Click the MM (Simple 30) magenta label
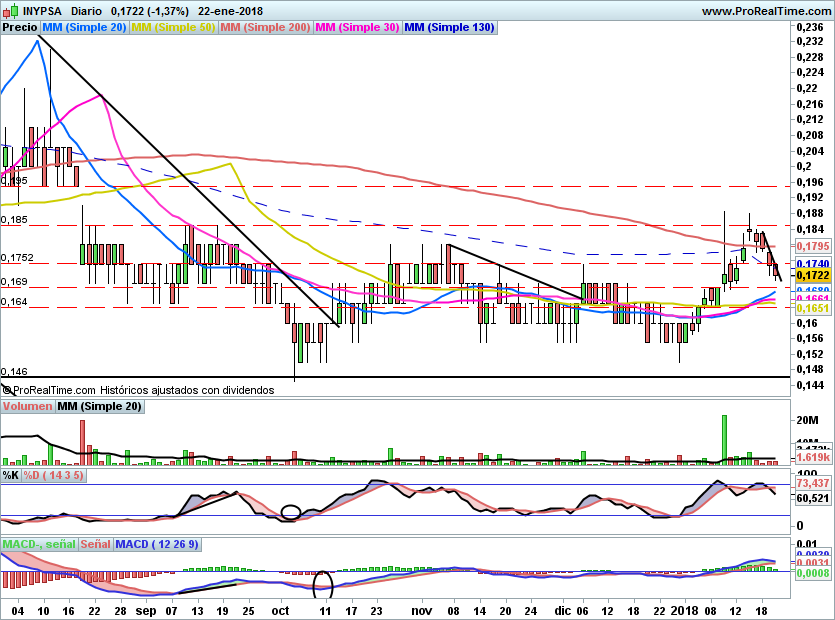The width and height of the screenshot is (835, 620). pos(357,28)
